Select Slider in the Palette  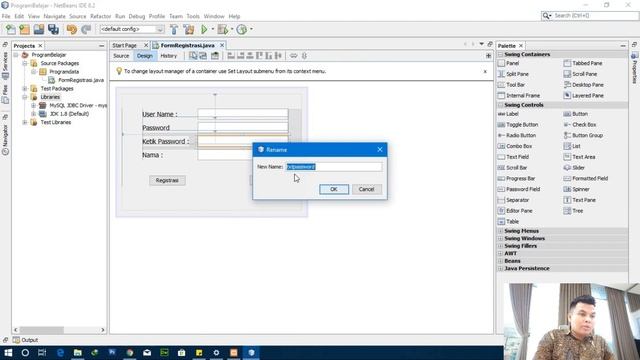[x=574, y=168]
